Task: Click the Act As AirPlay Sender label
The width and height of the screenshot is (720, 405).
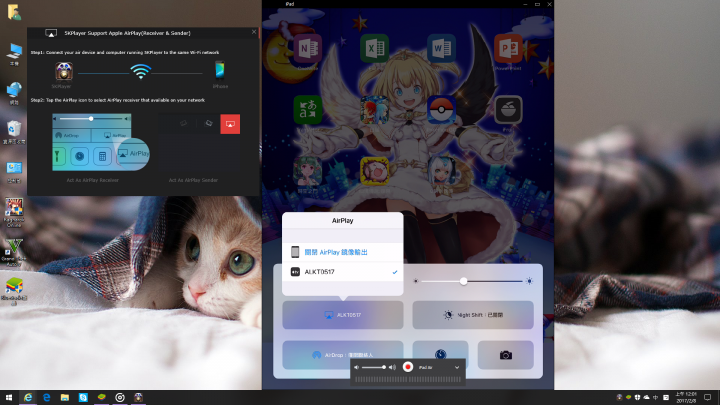Action: 193,180
